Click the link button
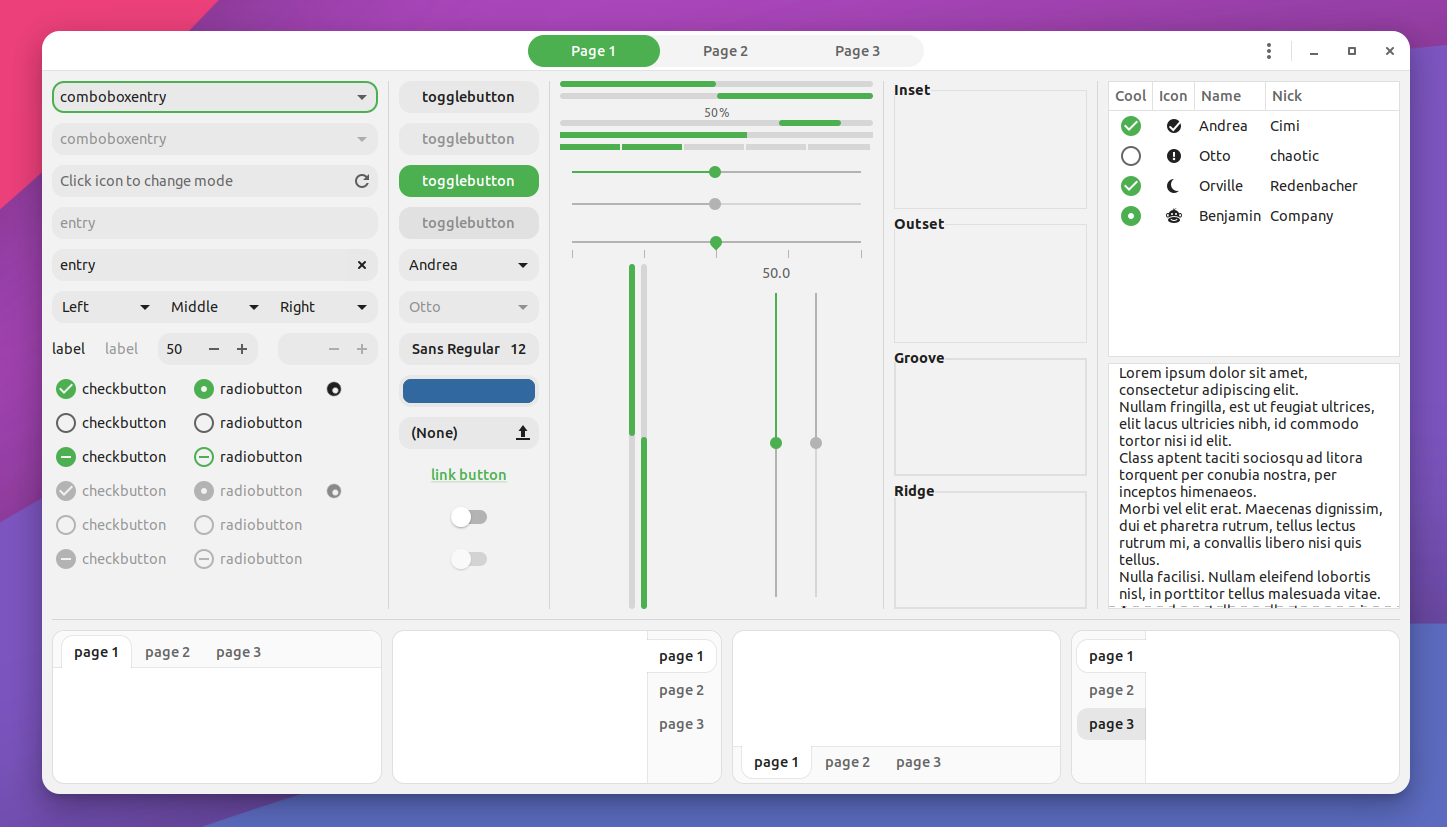Screen dimensions: 1447x827 pos(468,474)
